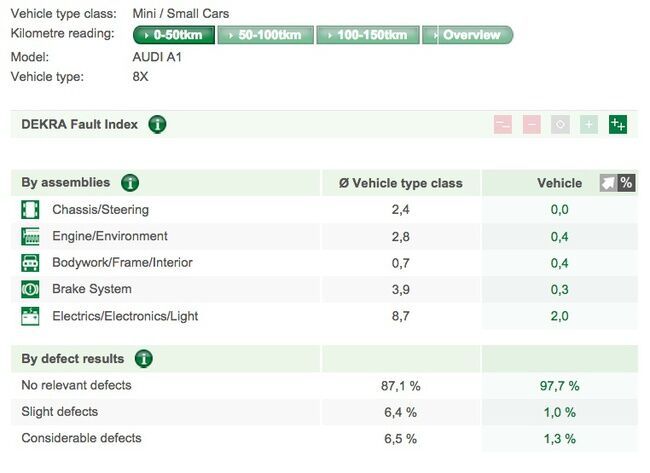The width and height of the screenshot is (650, 473).
Task: Select the Bodywork/Frame/Interior car icon
Action: 30,263
